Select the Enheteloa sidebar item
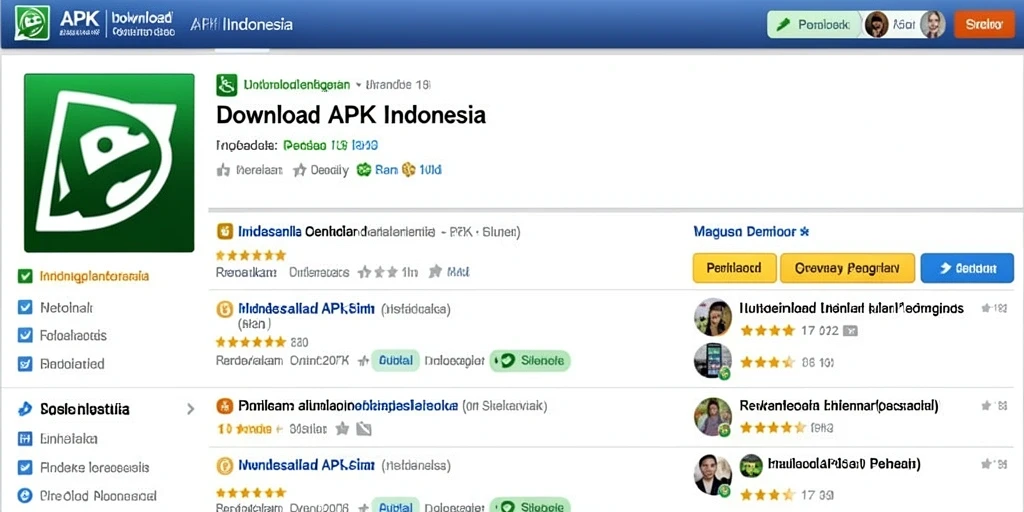 click(69, 438)
